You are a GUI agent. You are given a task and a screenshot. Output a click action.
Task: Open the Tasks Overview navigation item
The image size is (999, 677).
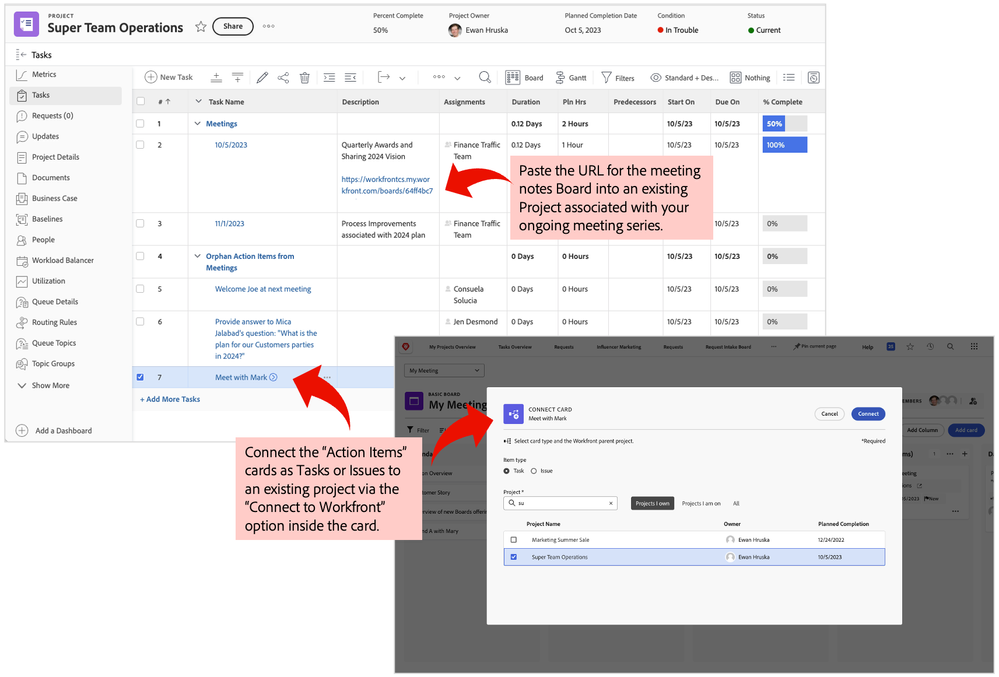(516, 346)
